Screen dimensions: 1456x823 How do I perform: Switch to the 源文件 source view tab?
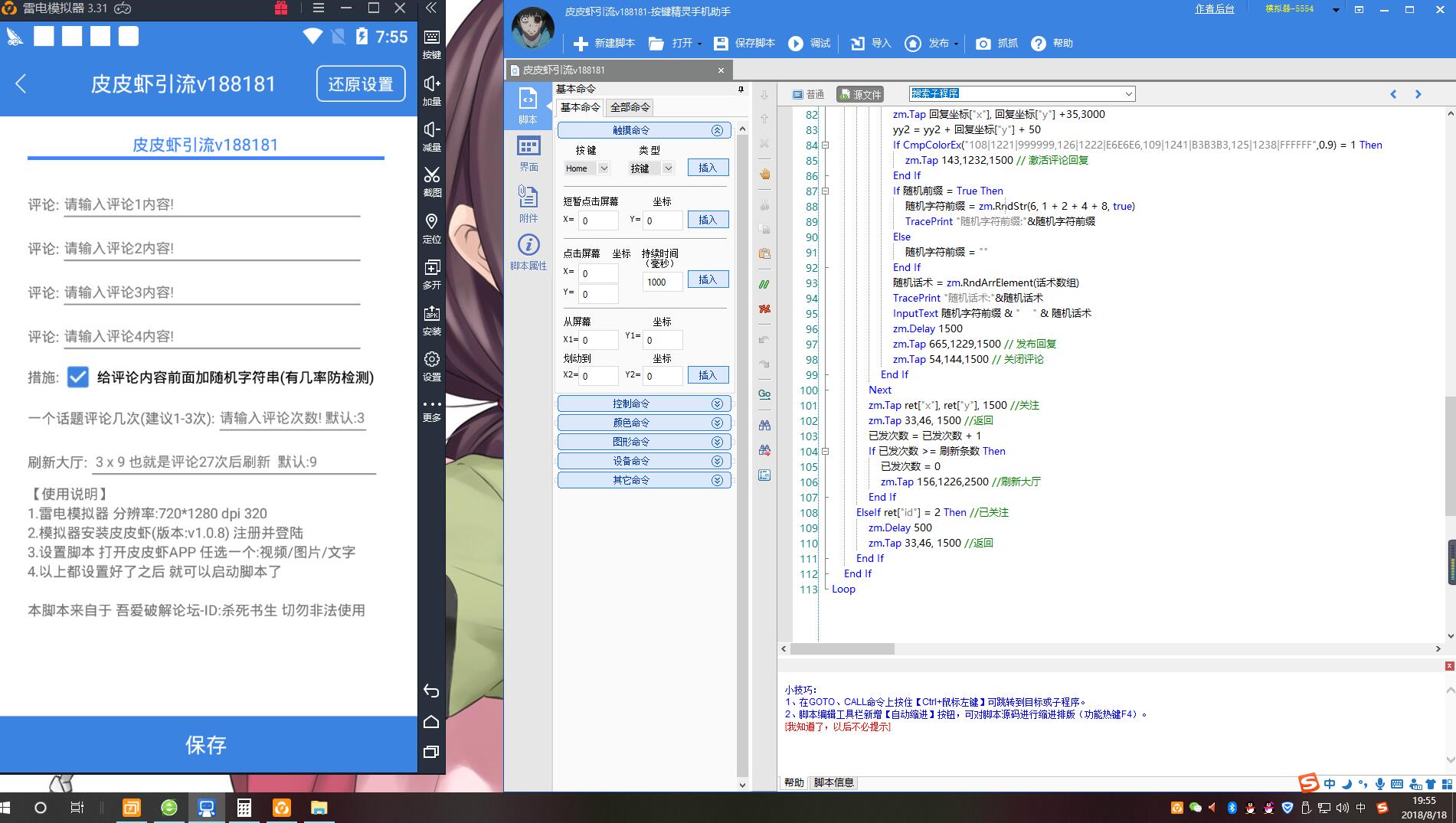[x=860, y=94]
